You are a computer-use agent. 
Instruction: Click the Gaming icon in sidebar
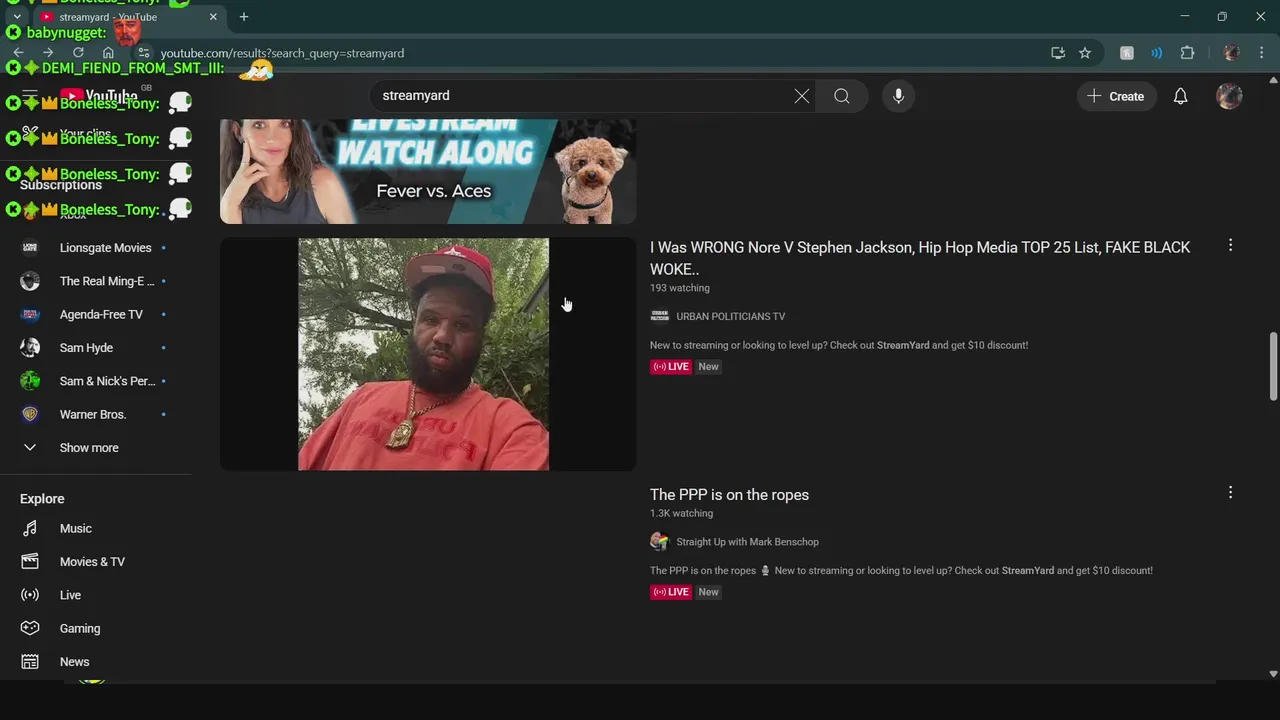pyautogui.click(x=30, y=628)
